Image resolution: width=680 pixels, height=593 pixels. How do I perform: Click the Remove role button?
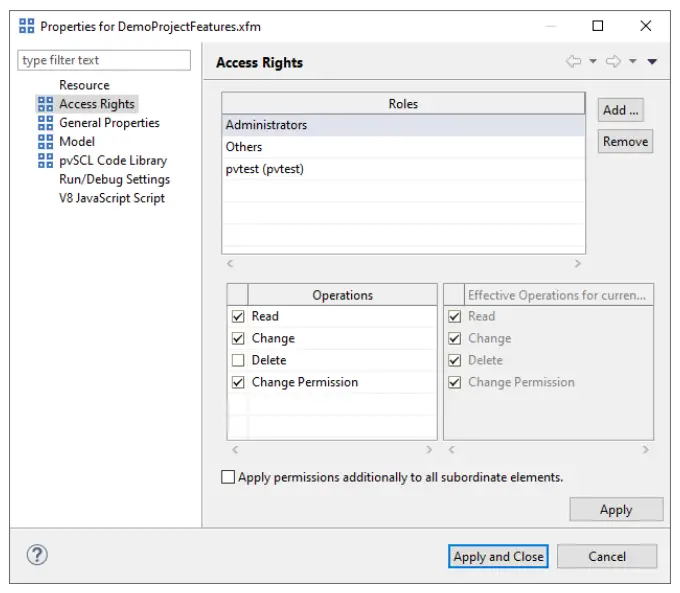point(625,141)
